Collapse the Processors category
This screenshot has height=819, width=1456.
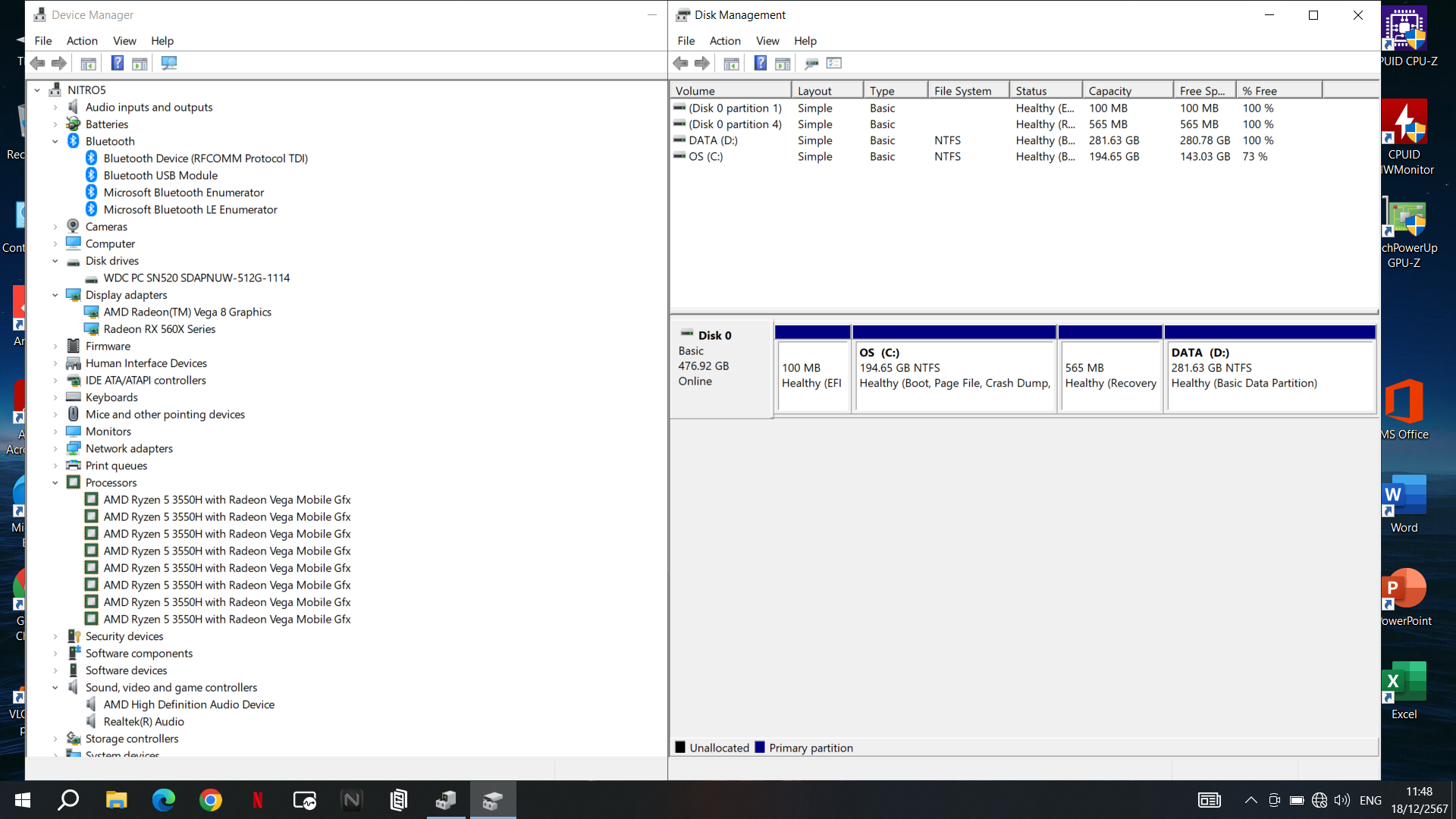[55, 483]
